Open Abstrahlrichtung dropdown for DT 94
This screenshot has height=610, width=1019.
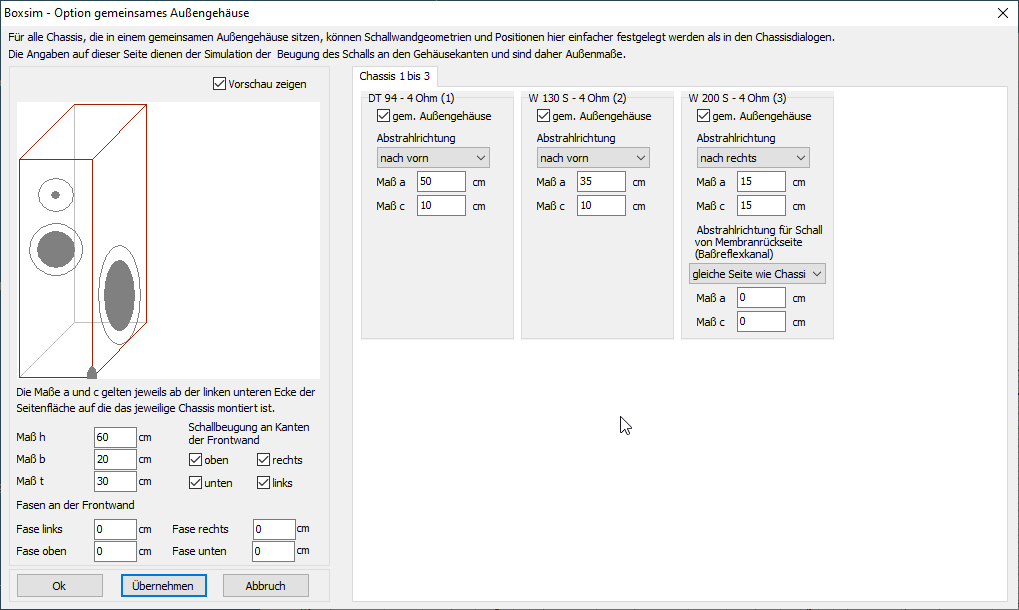(x=433, y=158)
